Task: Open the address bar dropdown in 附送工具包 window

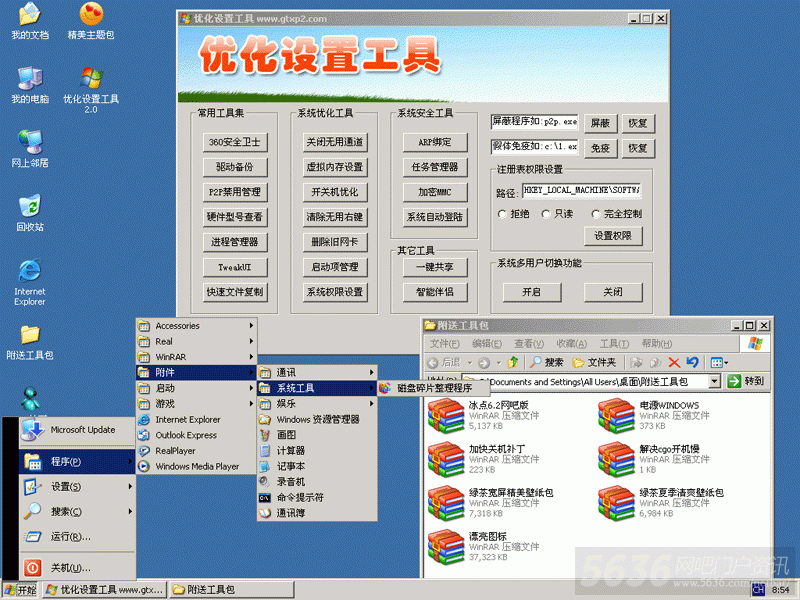Action: [715, 381]
